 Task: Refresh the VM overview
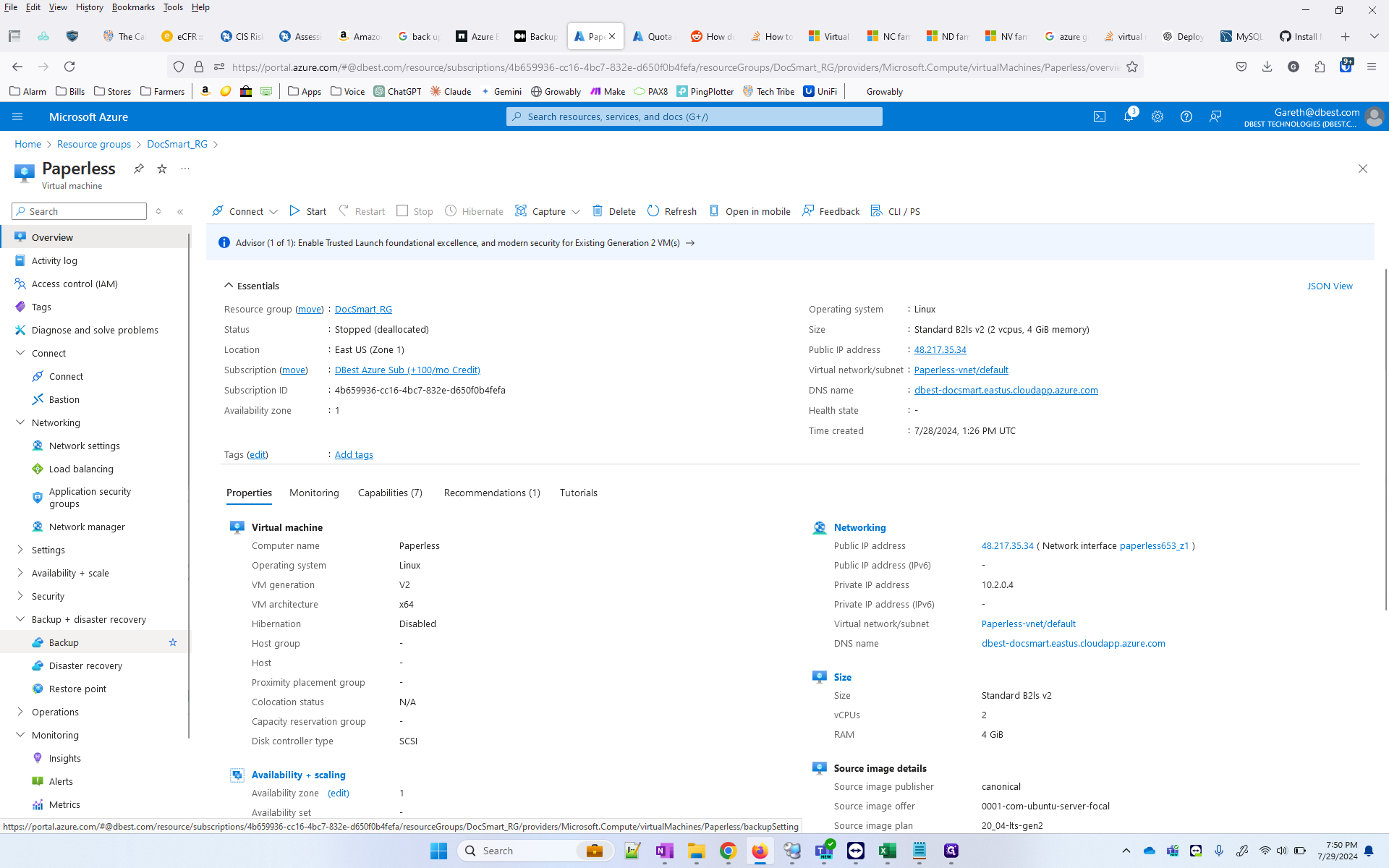point(672,211)
